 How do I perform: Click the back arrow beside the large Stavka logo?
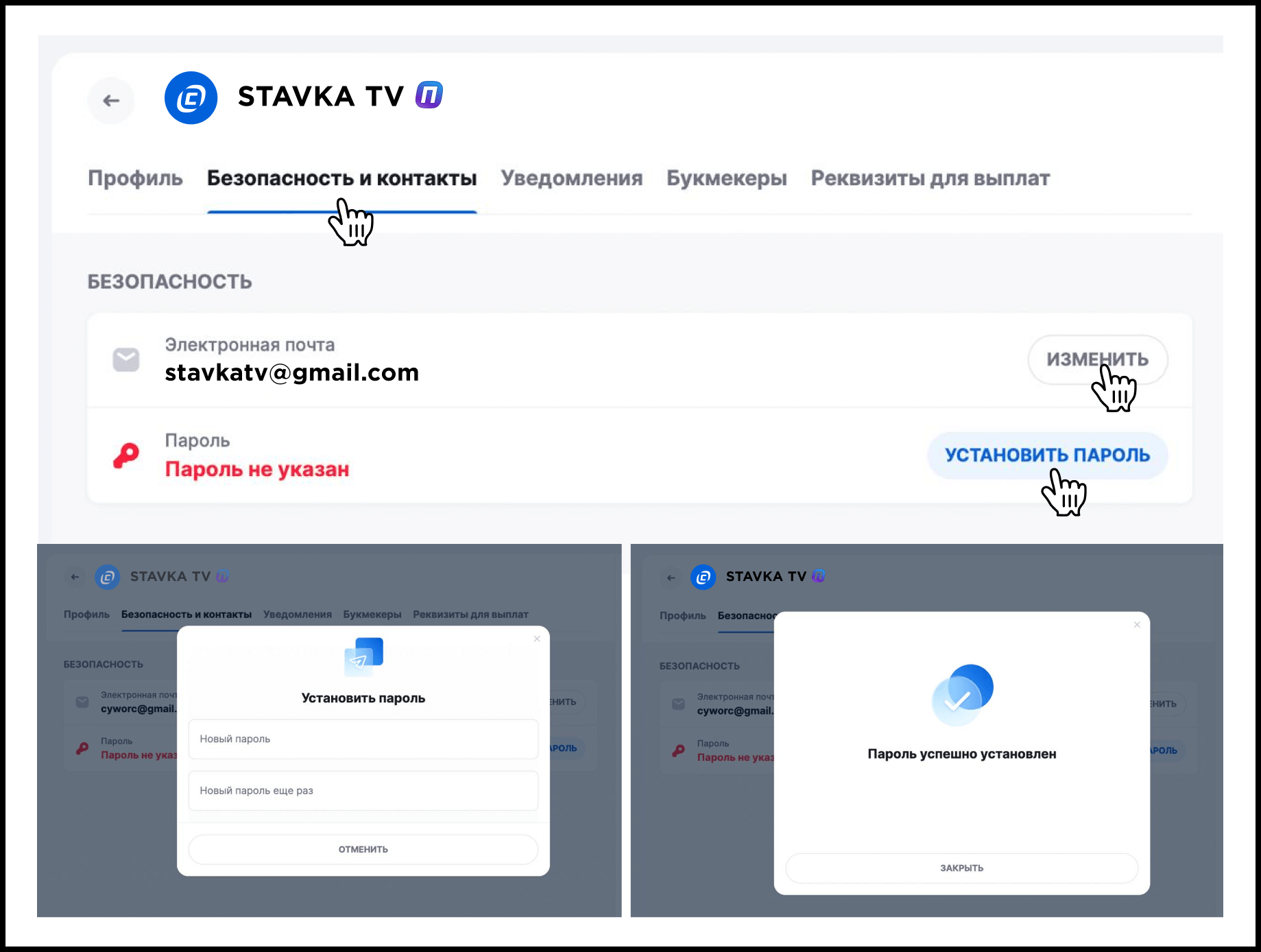(x=111, y=101)
